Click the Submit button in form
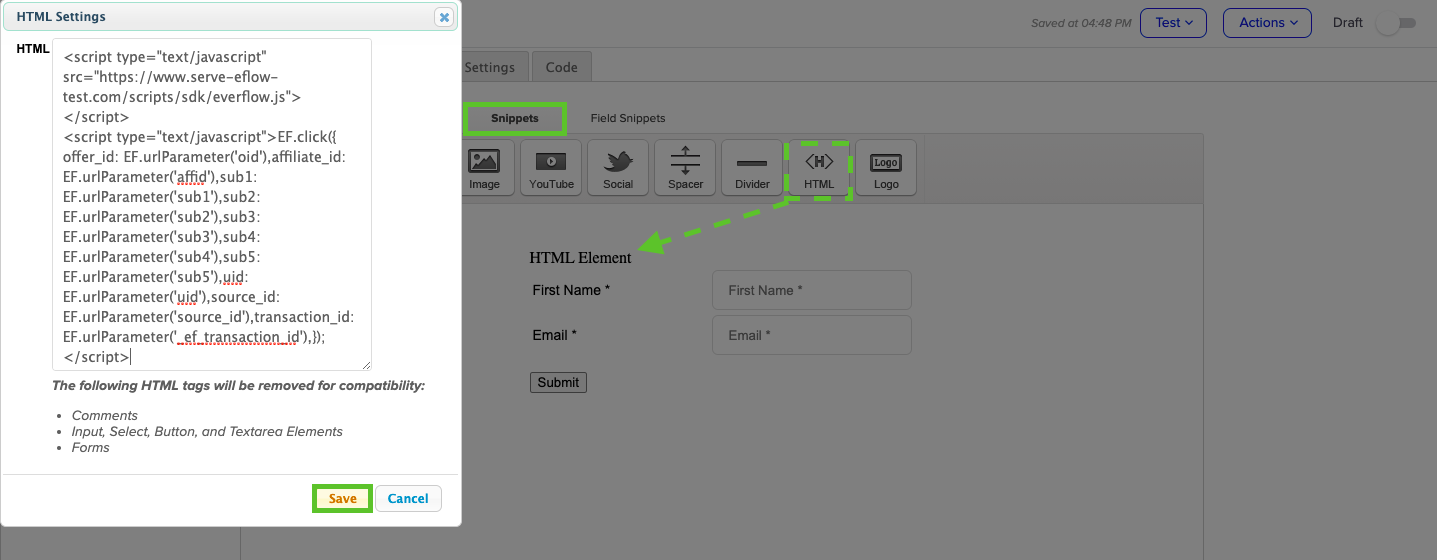Viewport: 1437px width, 560px height. coord(558,382)
